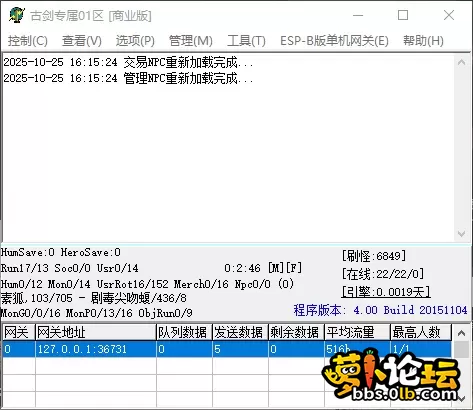Viewport: 473px width, 410px height.
Task: Click the [刷怪:6849] status label
Action: 374,256
